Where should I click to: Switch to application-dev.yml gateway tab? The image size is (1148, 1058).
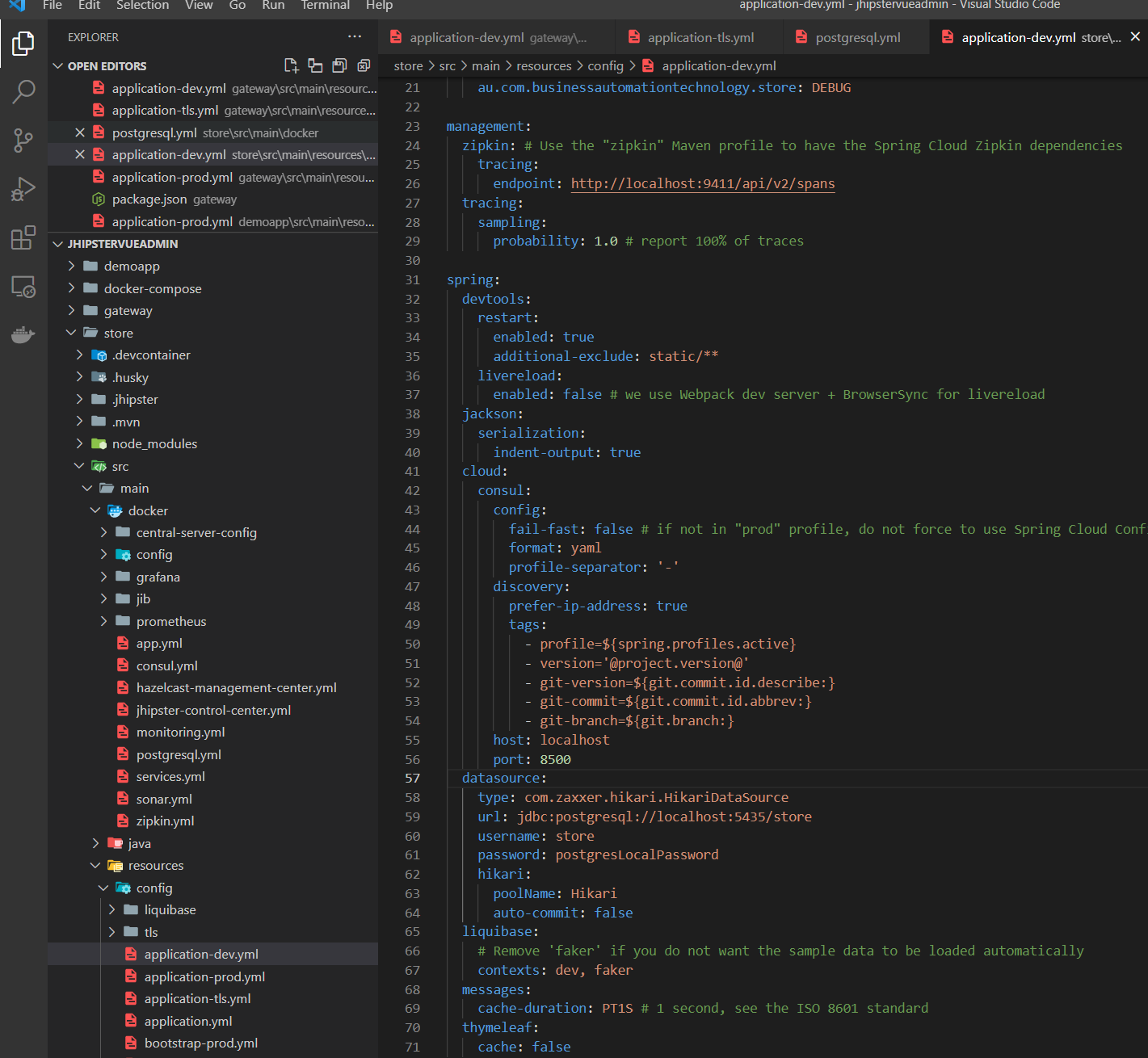[x=497, y=37]
